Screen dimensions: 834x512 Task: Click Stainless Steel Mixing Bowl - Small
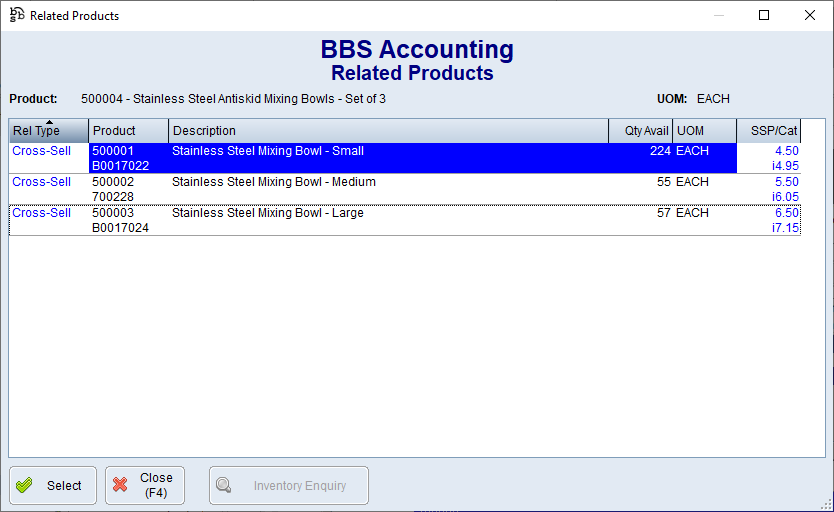(x=268, y=151)
